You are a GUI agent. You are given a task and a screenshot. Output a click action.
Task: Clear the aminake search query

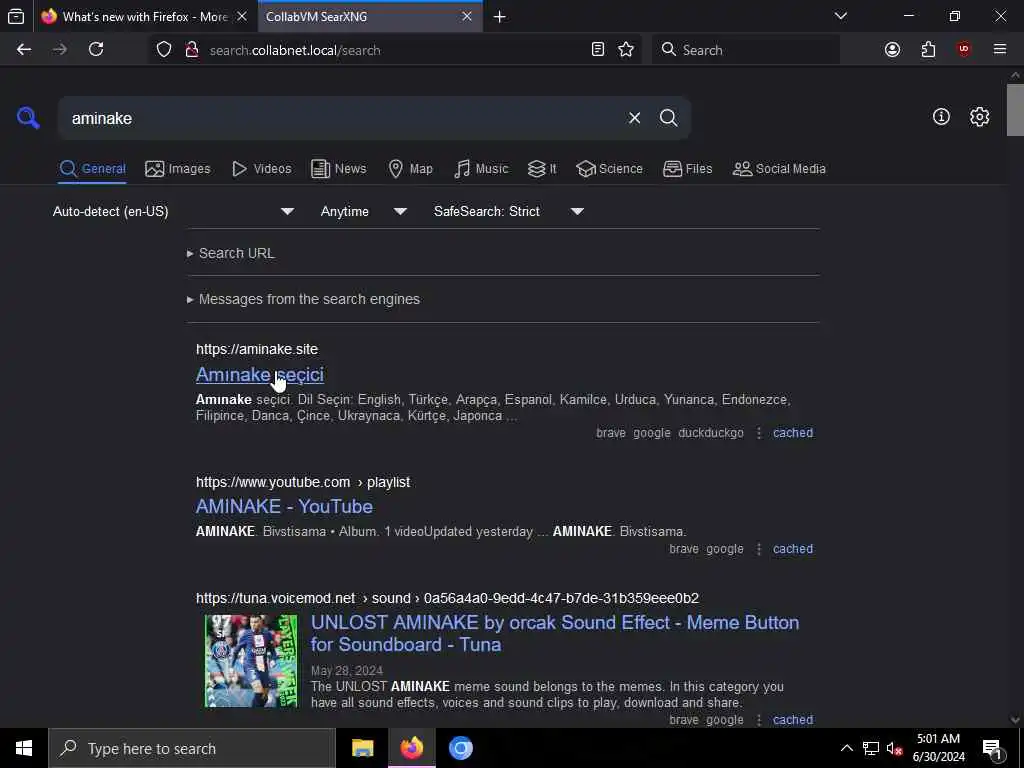(634, 118)
